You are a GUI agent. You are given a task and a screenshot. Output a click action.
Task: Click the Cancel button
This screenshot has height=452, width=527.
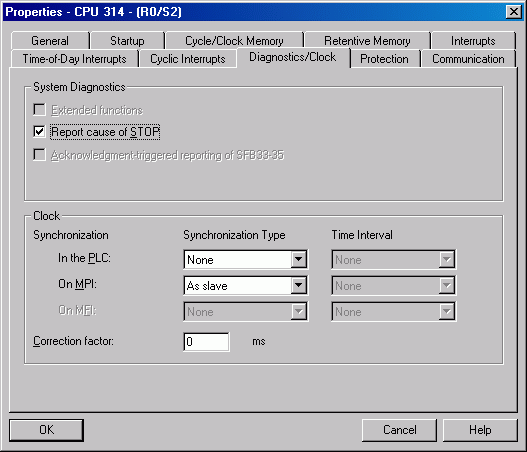399,430
